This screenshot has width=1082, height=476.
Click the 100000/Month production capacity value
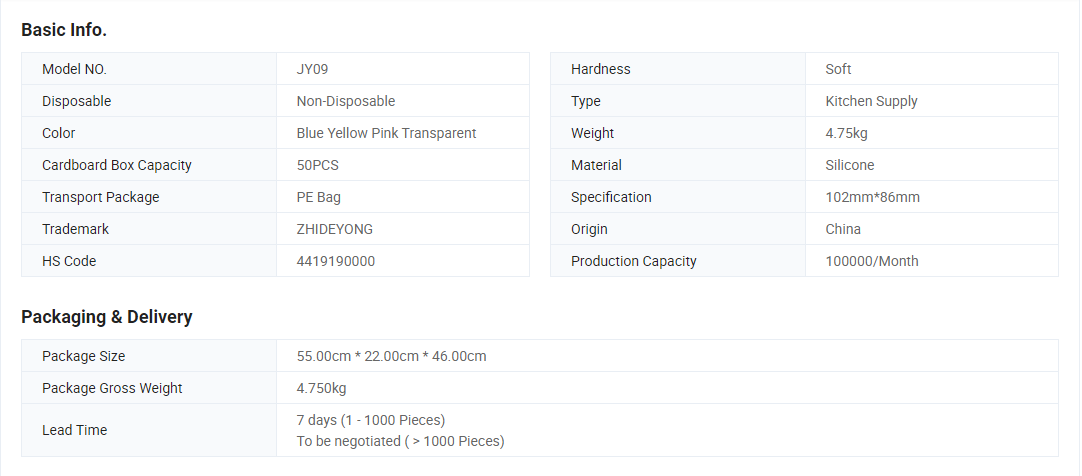pos(872,261)
